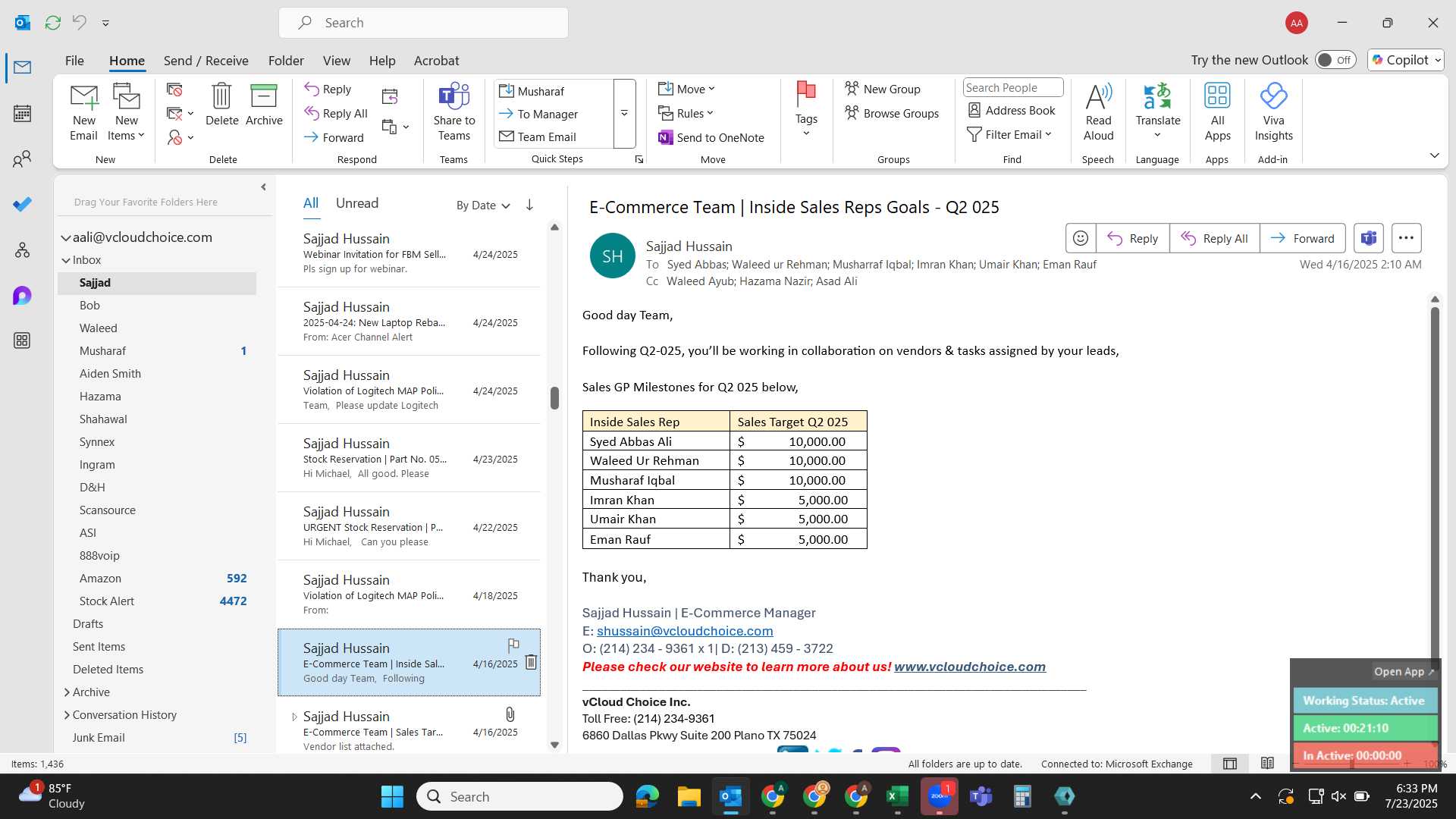Click the Undo icon in title bar
Image resolution: width=1456 pixels, height=819 pixels.
coord(79,23)
